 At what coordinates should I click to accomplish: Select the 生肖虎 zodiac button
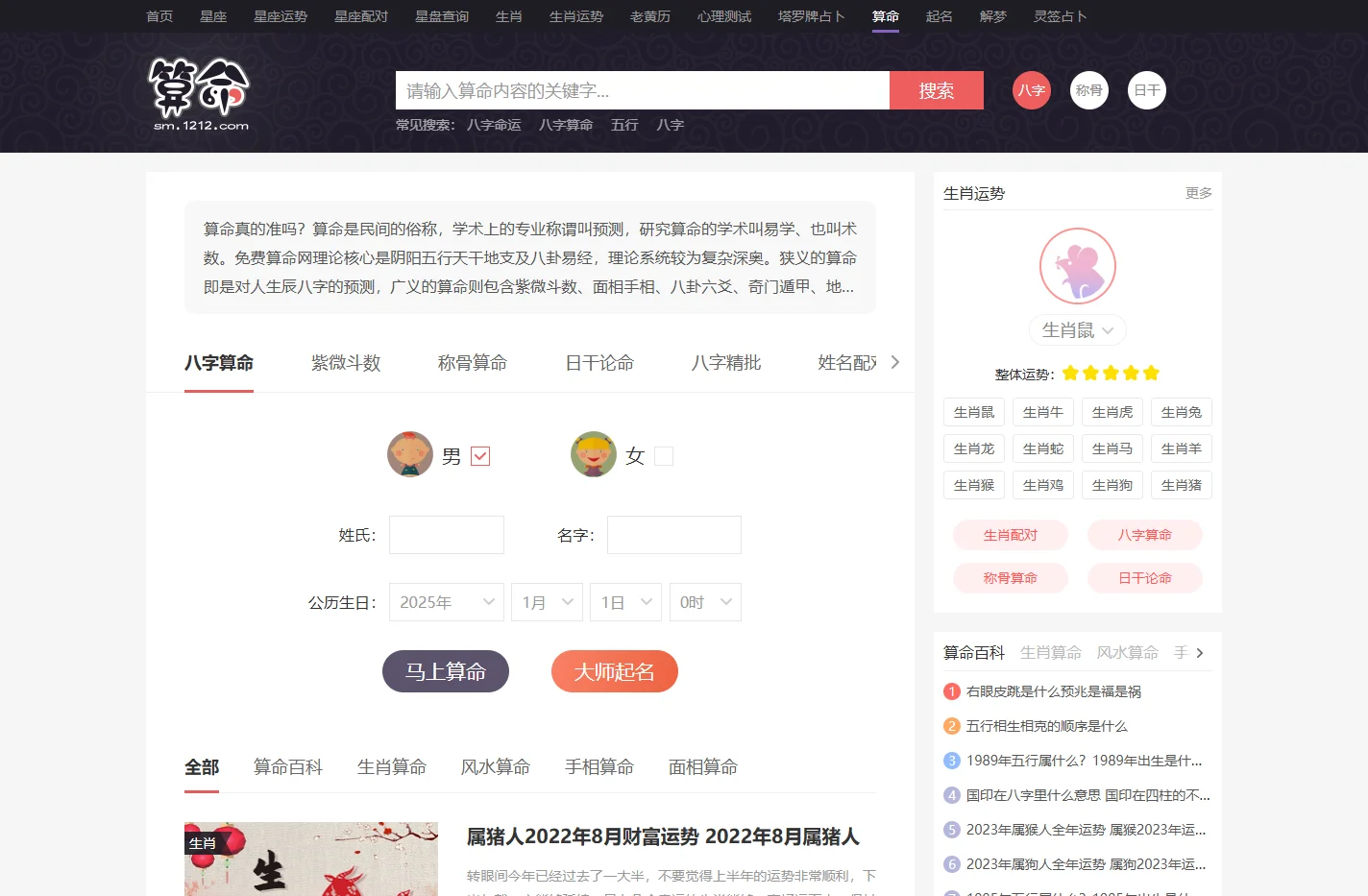(1112, 412)
